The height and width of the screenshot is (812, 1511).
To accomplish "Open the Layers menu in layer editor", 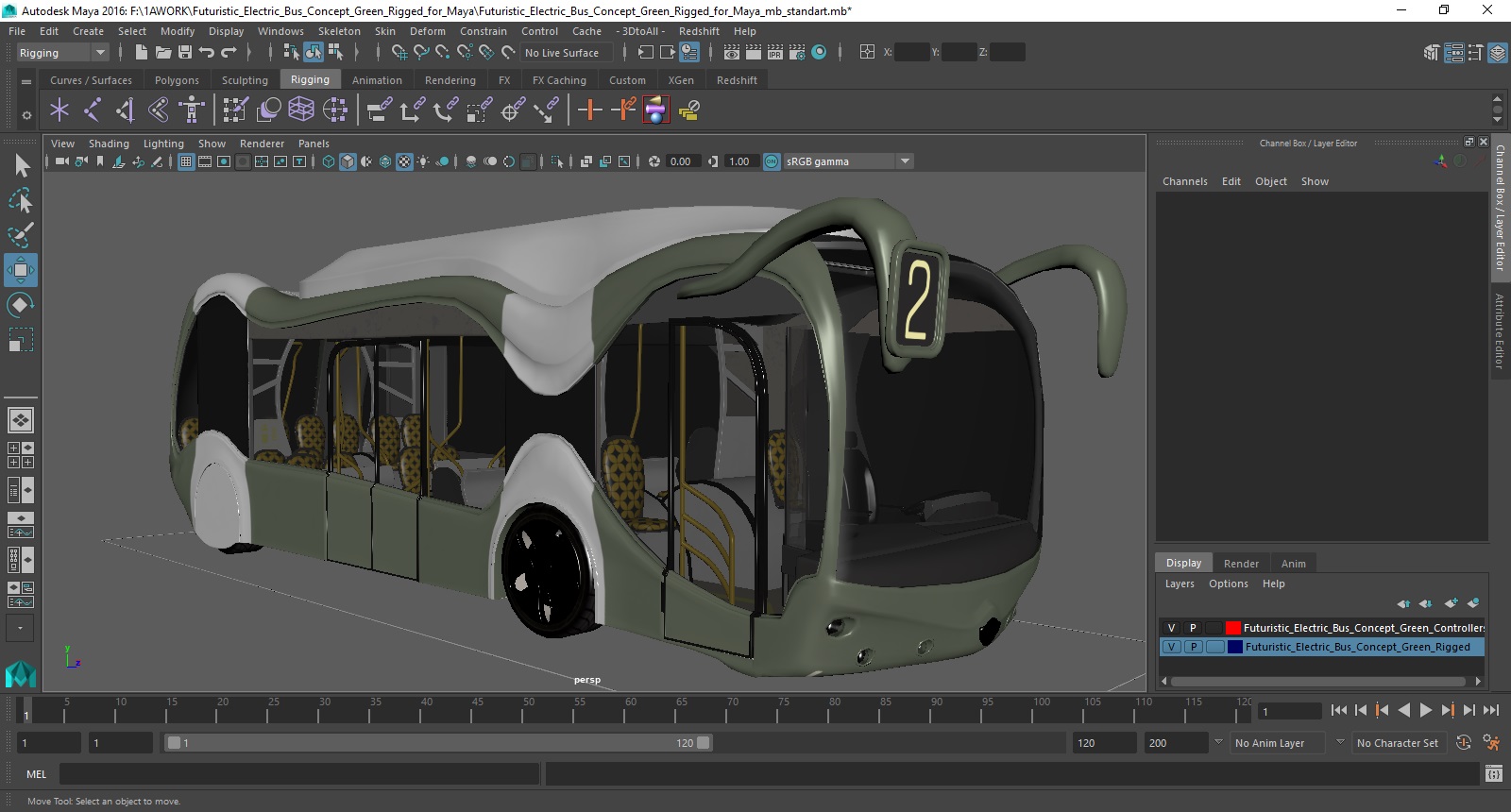I will pyautogui.click(x=1180, y=584).
